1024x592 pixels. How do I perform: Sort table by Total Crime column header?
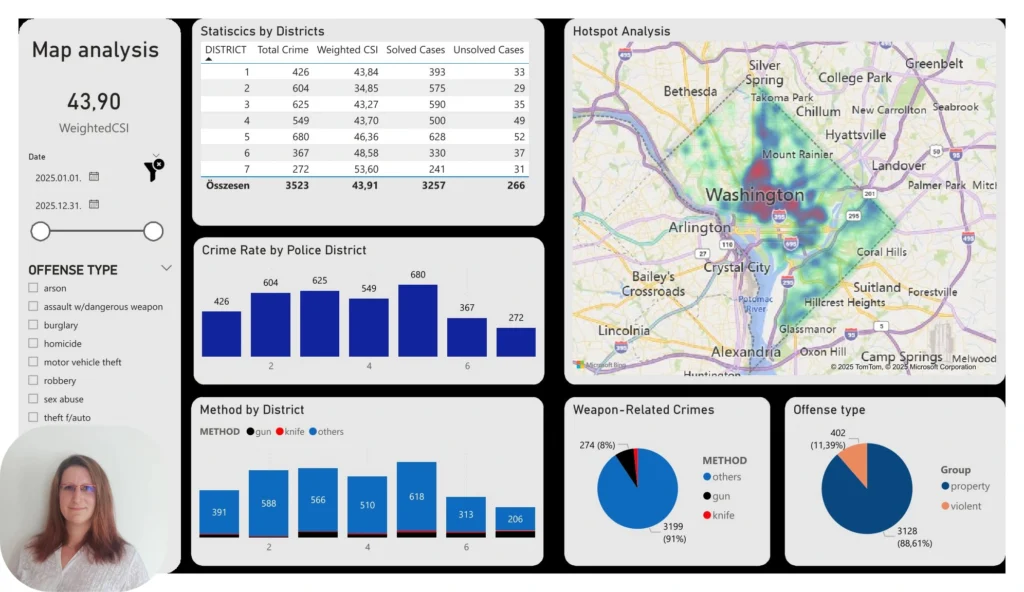[282, 49]
